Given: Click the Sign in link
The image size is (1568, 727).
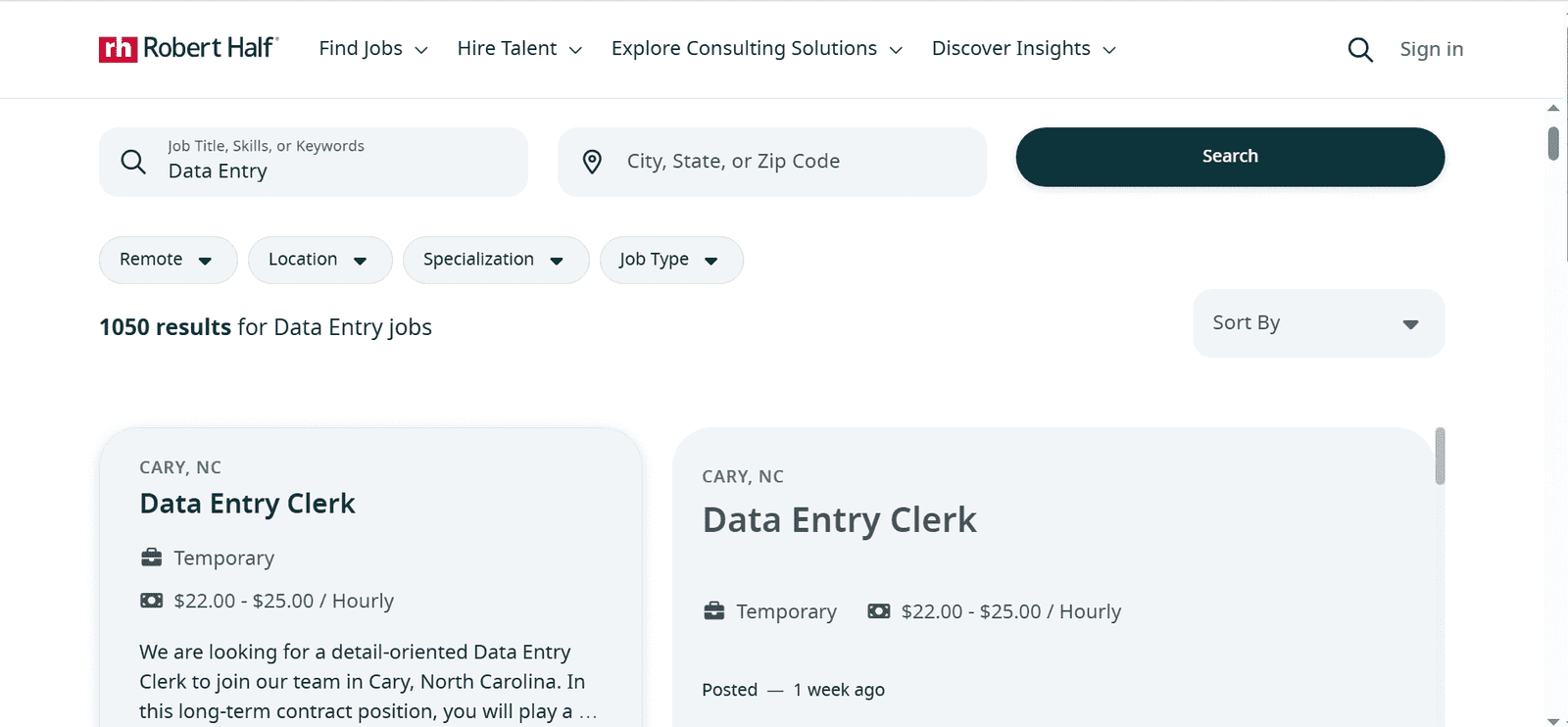Looking at the screenshot, I should [x=1431, y=49].
